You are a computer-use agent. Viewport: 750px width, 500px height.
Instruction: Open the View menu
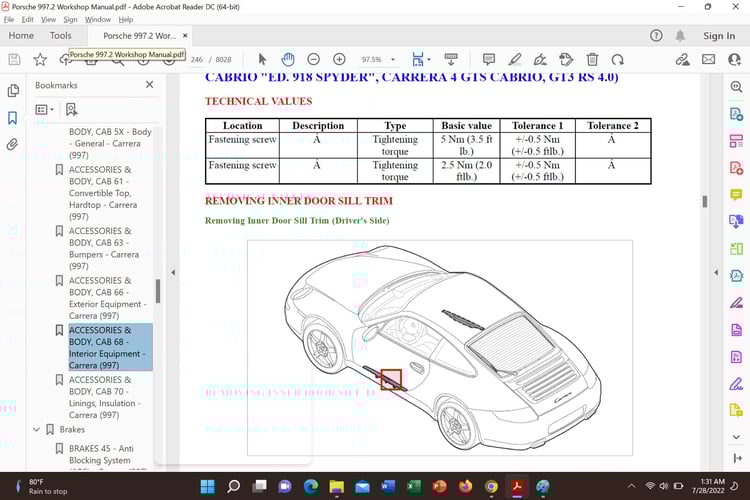point(48,20)
